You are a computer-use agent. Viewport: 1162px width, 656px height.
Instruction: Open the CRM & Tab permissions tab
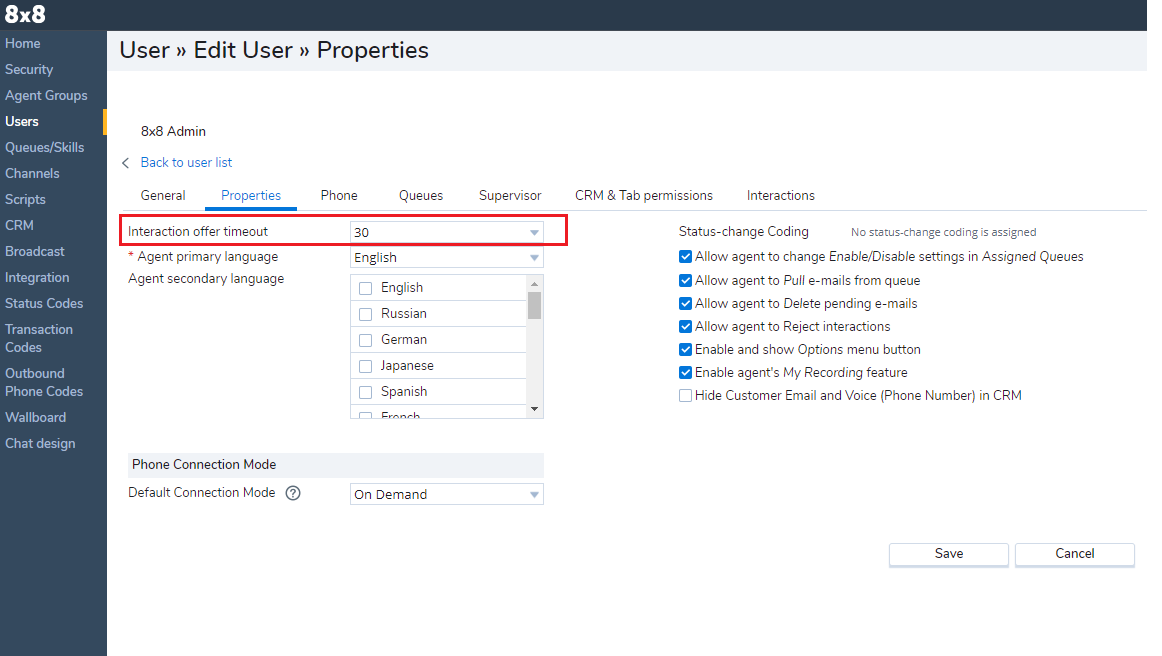click(x=643, y=196)
